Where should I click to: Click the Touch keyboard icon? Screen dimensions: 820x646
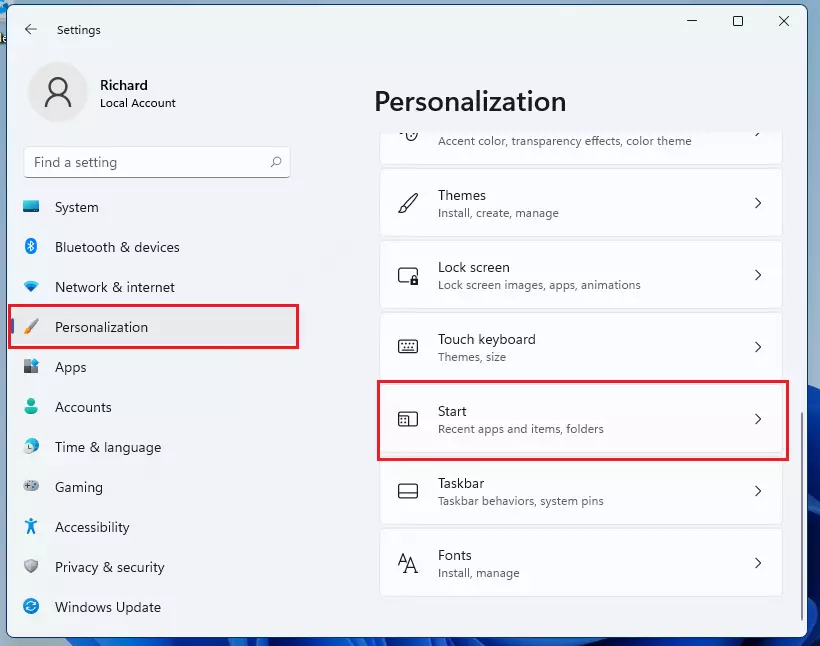coord(408,346)
